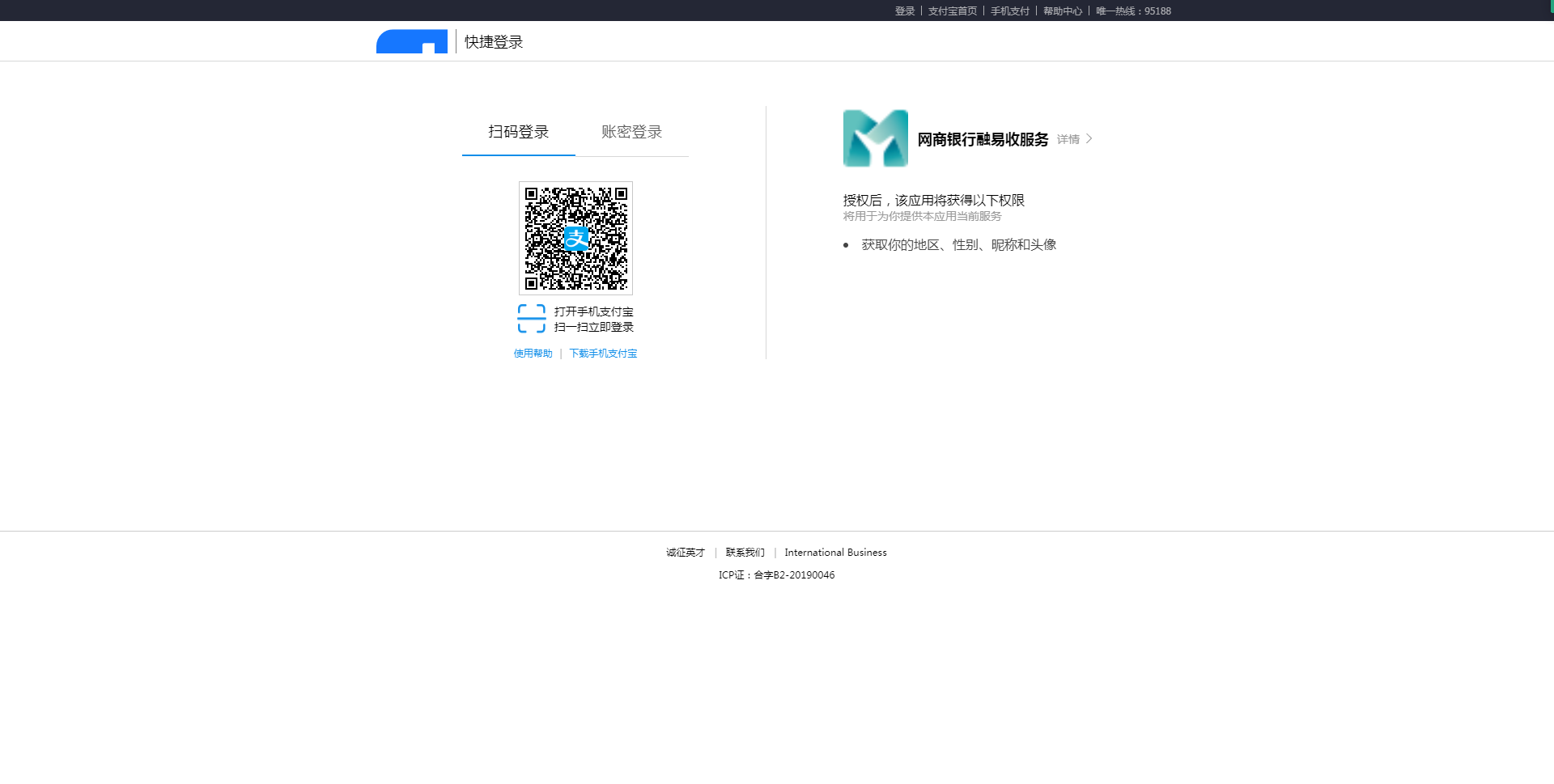Click International Business footer link

(835, 553)
